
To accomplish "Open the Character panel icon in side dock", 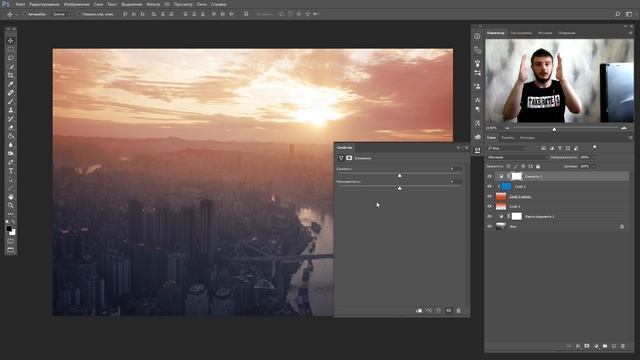I will [x=477, y=100].
